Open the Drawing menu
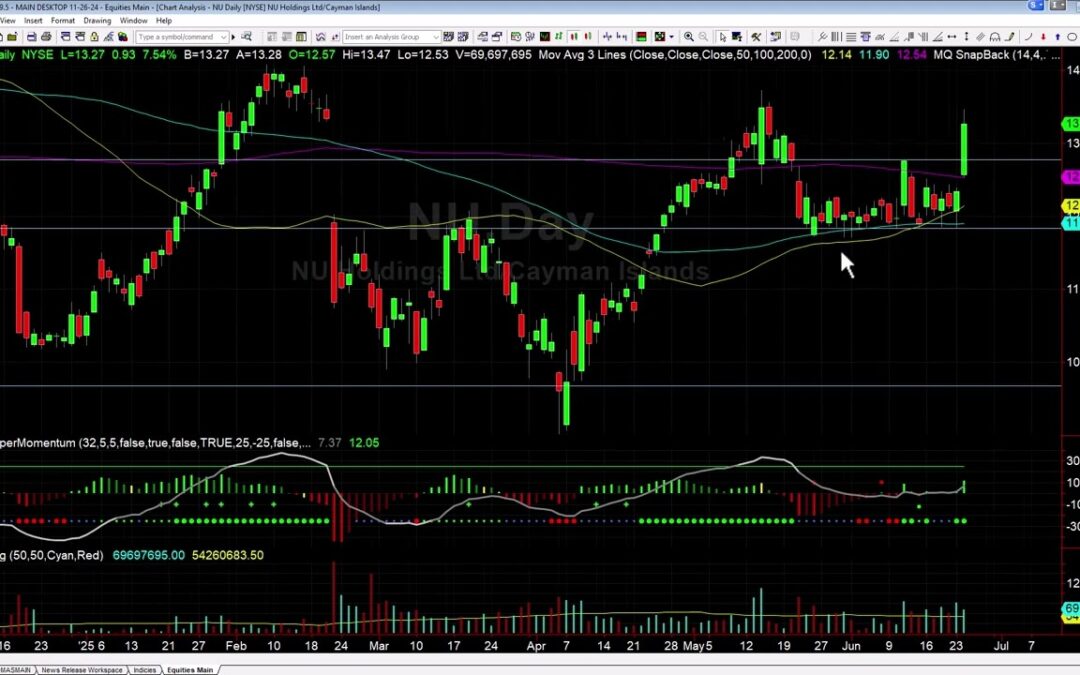The image size is (1080, 675). [97, 21]
